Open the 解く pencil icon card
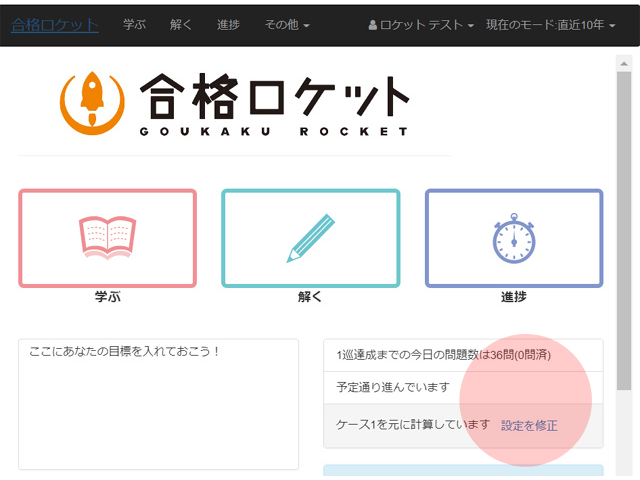 pos(311,238)
